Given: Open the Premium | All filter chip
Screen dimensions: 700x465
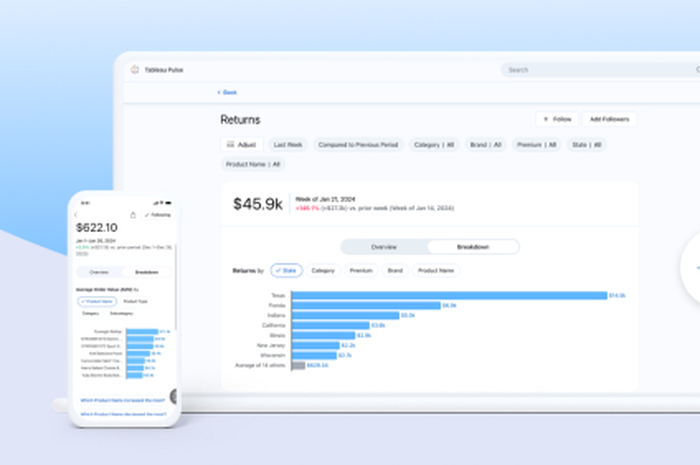Looking at the screenshot, I should pyautogui.click(x=537, y=145).
